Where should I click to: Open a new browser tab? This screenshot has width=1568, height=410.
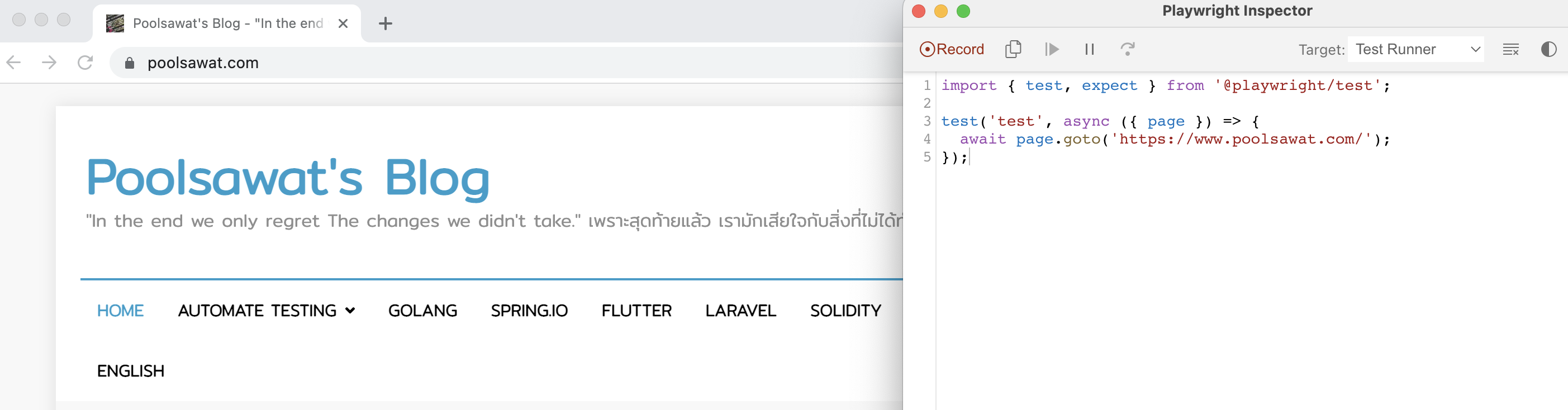[x=386, y=23]
